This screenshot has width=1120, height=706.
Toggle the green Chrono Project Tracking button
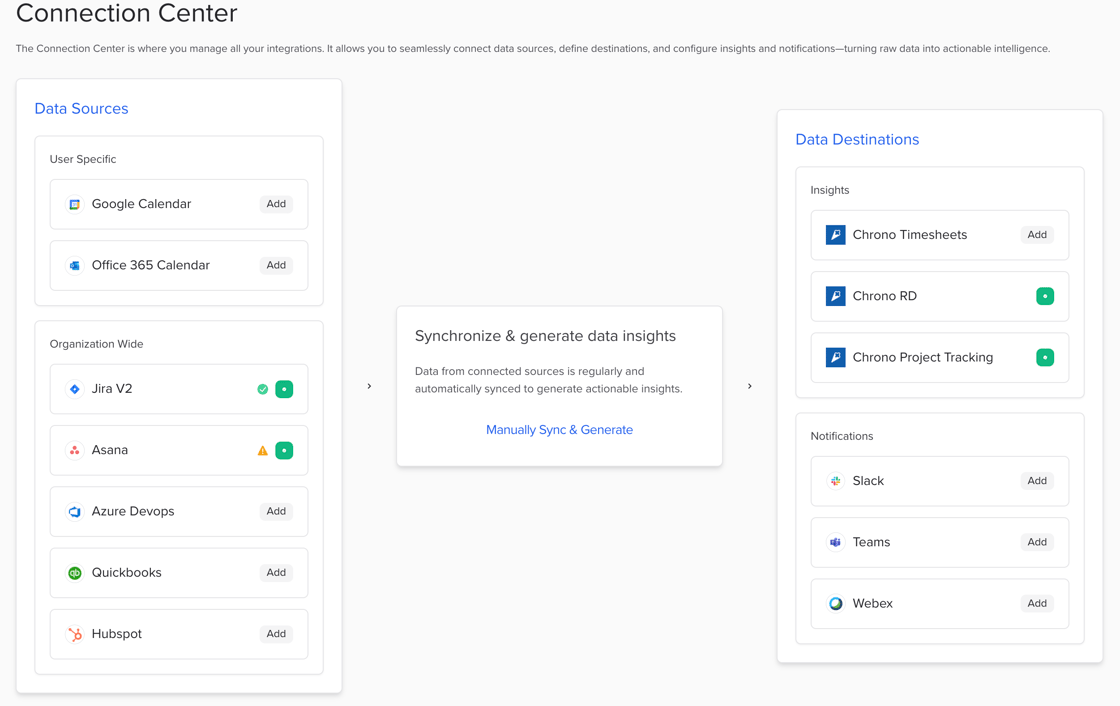pos(1045,357)
